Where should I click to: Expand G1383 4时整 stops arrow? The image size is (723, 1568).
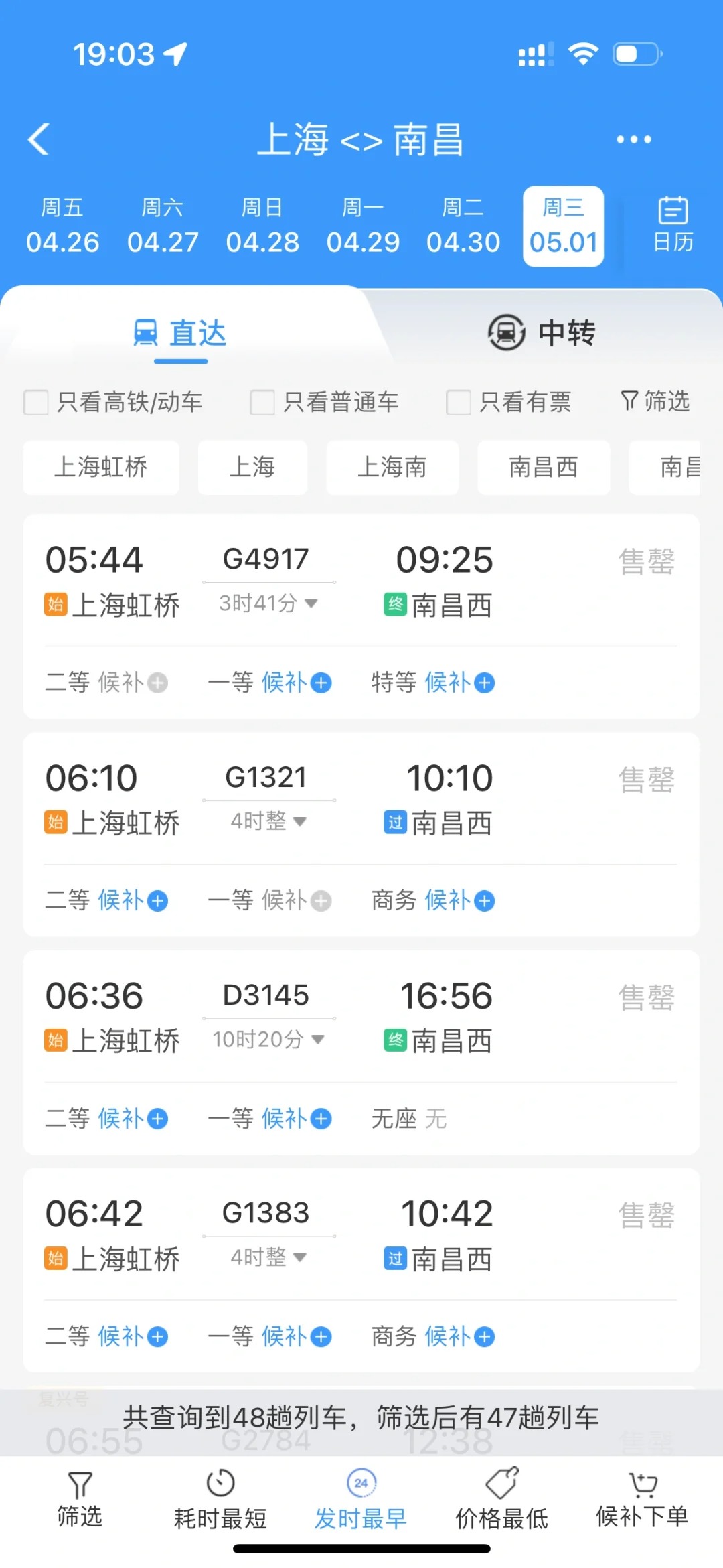point(300,1257)
